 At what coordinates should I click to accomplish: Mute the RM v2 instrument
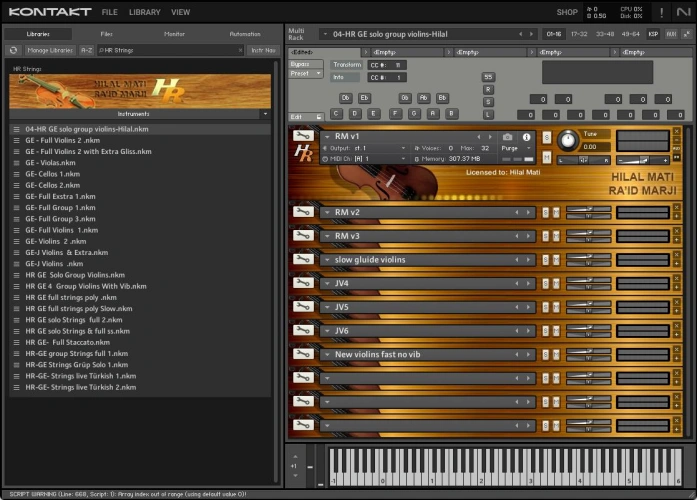[554, 212]
